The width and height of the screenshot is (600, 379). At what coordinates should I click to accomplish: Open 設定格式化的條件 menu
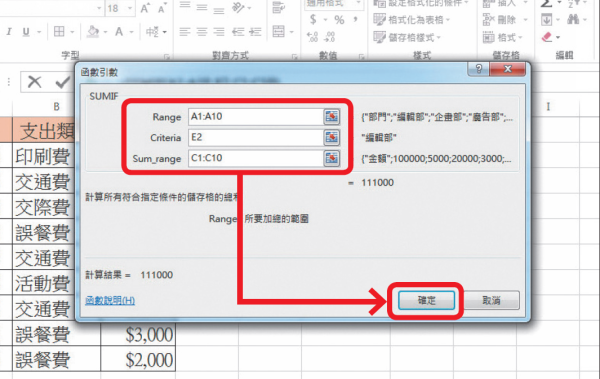click(421, 3)
